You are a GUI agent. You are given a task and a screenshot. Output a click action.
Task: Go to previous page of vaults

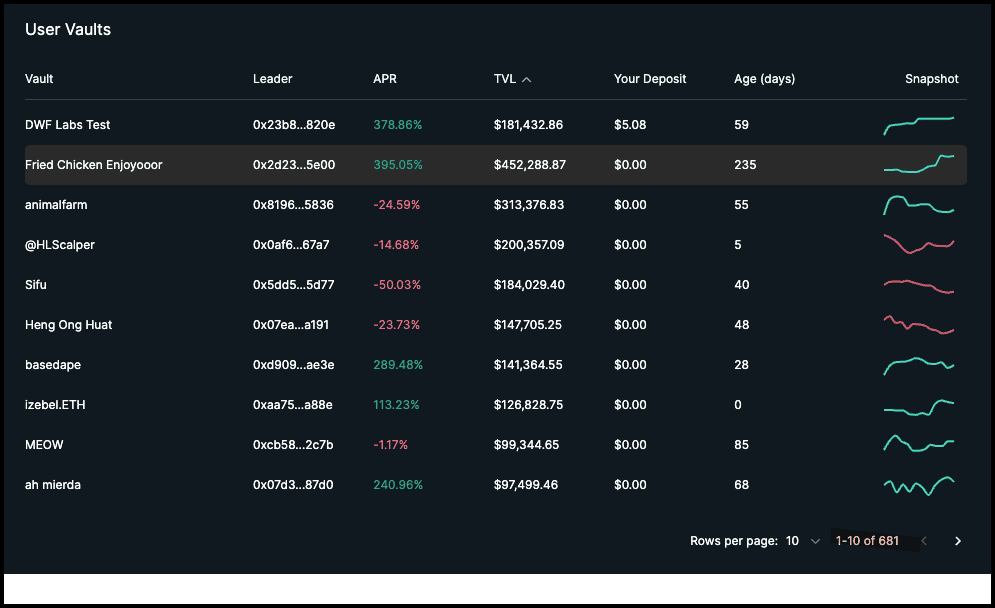point(924,541)
